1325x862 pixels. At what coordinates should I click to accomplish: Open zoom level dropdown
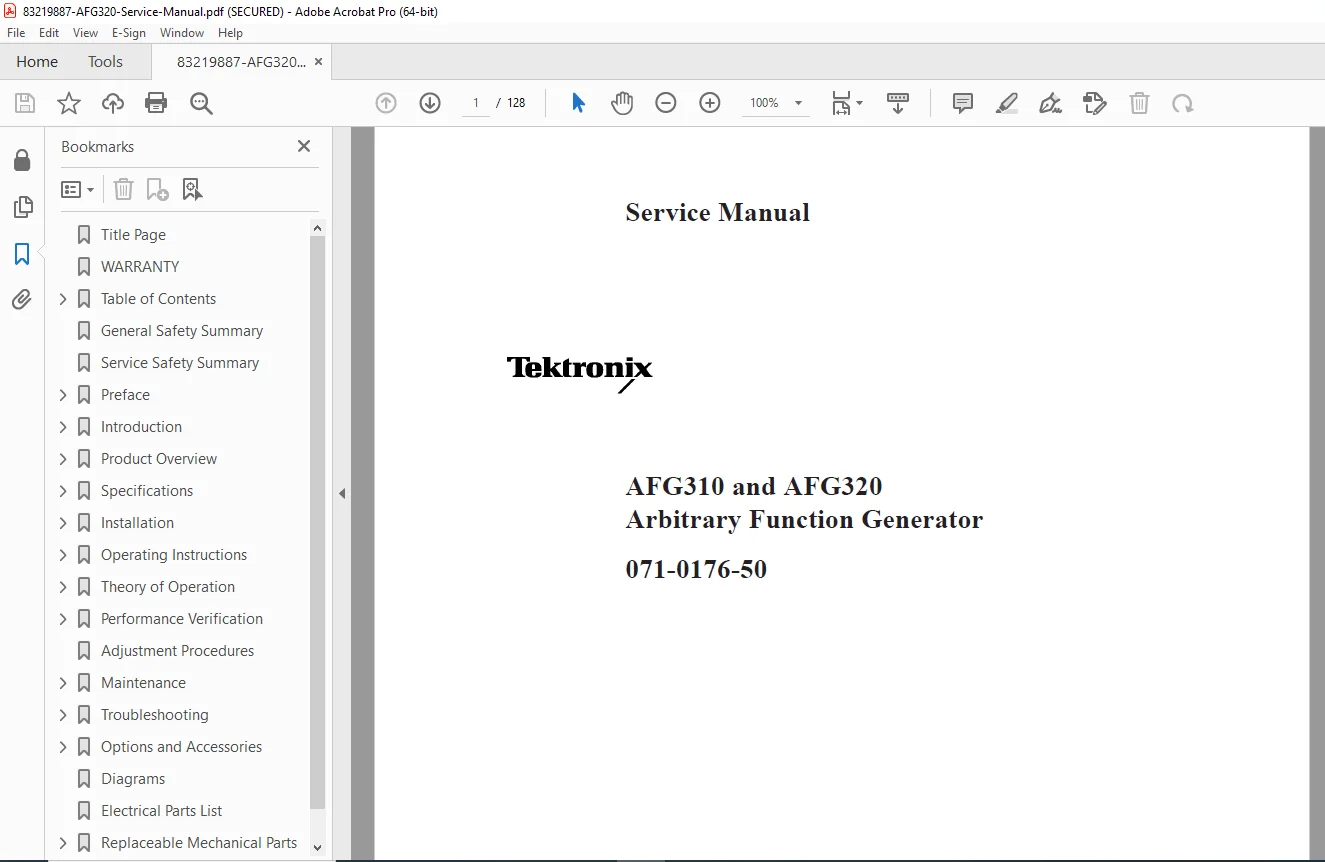(x=798, y=103)
